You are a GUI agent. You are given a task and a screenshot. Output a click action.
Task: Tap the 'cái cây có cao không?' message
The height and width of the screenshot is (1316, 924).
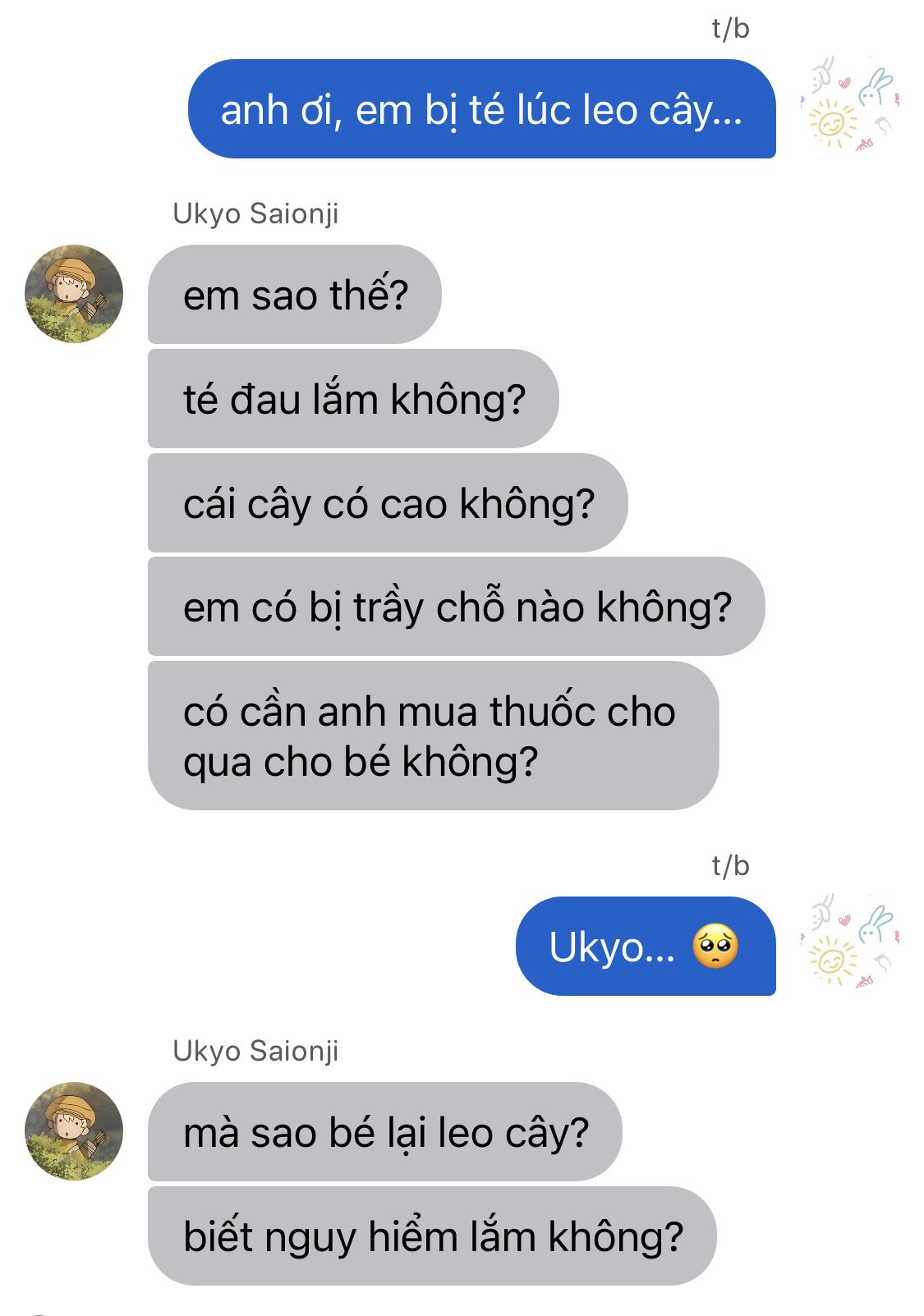[x=388, y=502]
